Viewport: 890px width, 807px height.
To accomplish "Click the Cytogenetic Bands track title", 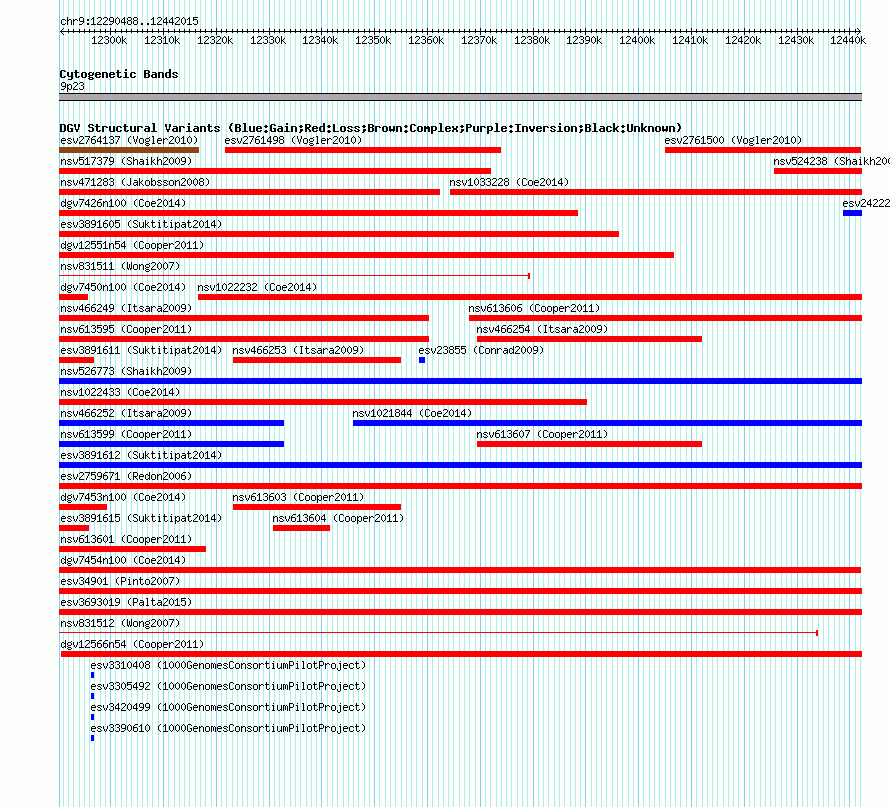I will [x=119, y=74].
